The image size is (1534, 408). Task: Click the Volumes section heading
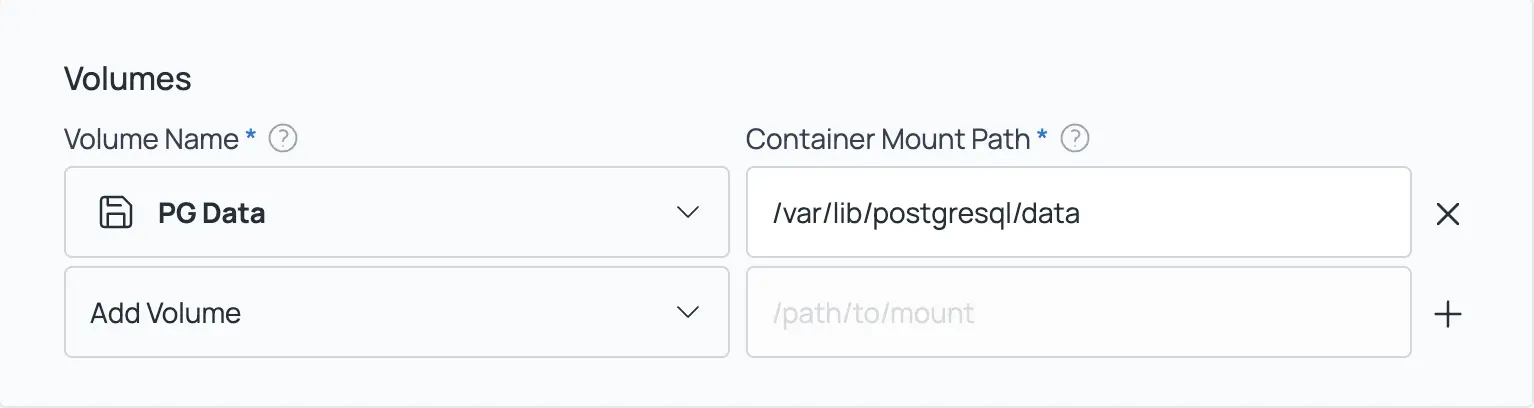click(127, 79)
